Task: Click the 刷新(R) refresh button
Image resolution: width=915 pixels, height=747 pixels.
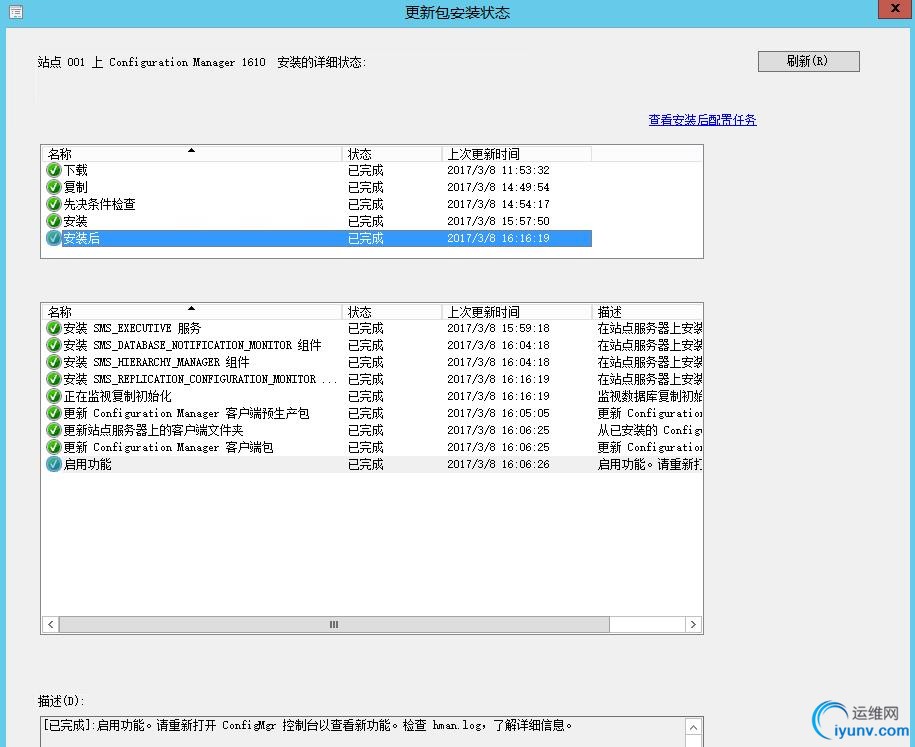Action: 808,61
